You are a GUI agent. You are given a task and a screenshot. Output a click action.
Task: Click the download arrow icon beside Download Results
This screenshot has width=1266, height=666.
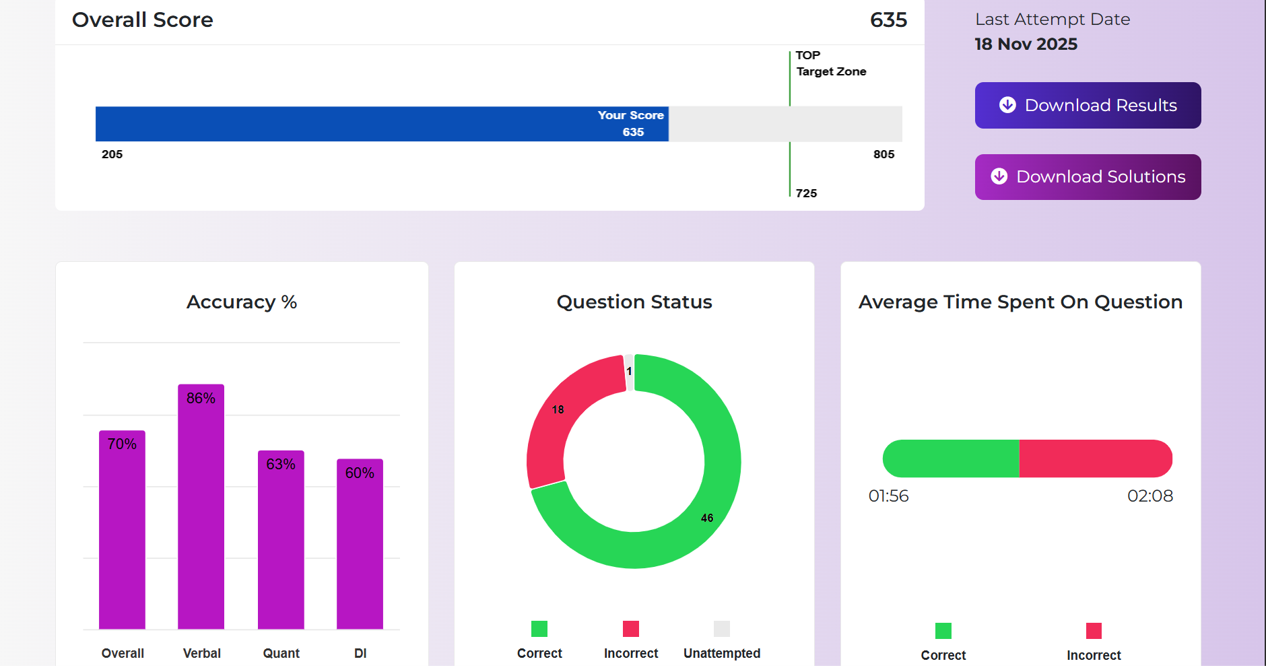[1007, 105]
